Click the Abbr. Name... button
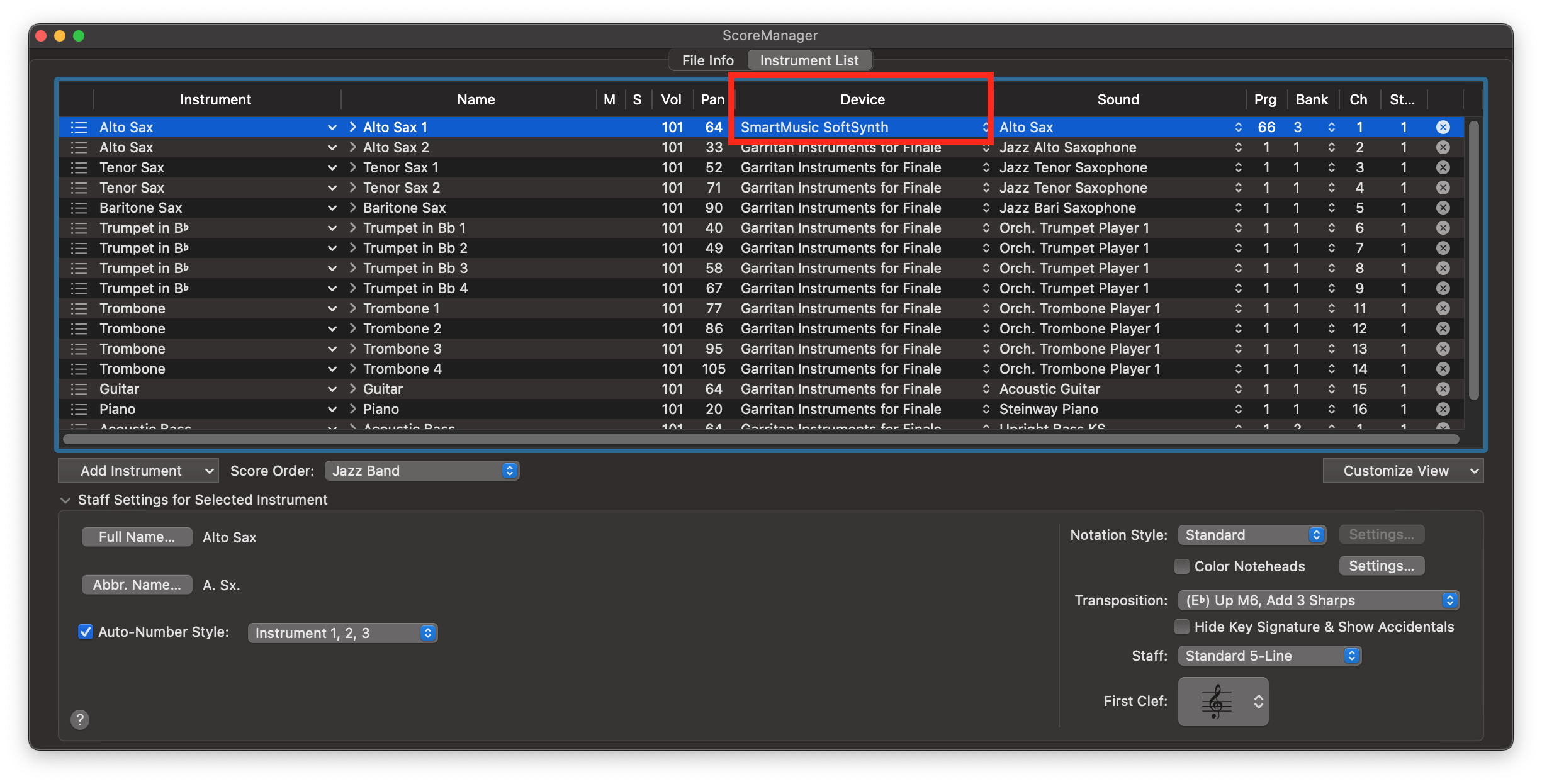1542x784 pixels. pyautogui.click(x=137, y=585)
